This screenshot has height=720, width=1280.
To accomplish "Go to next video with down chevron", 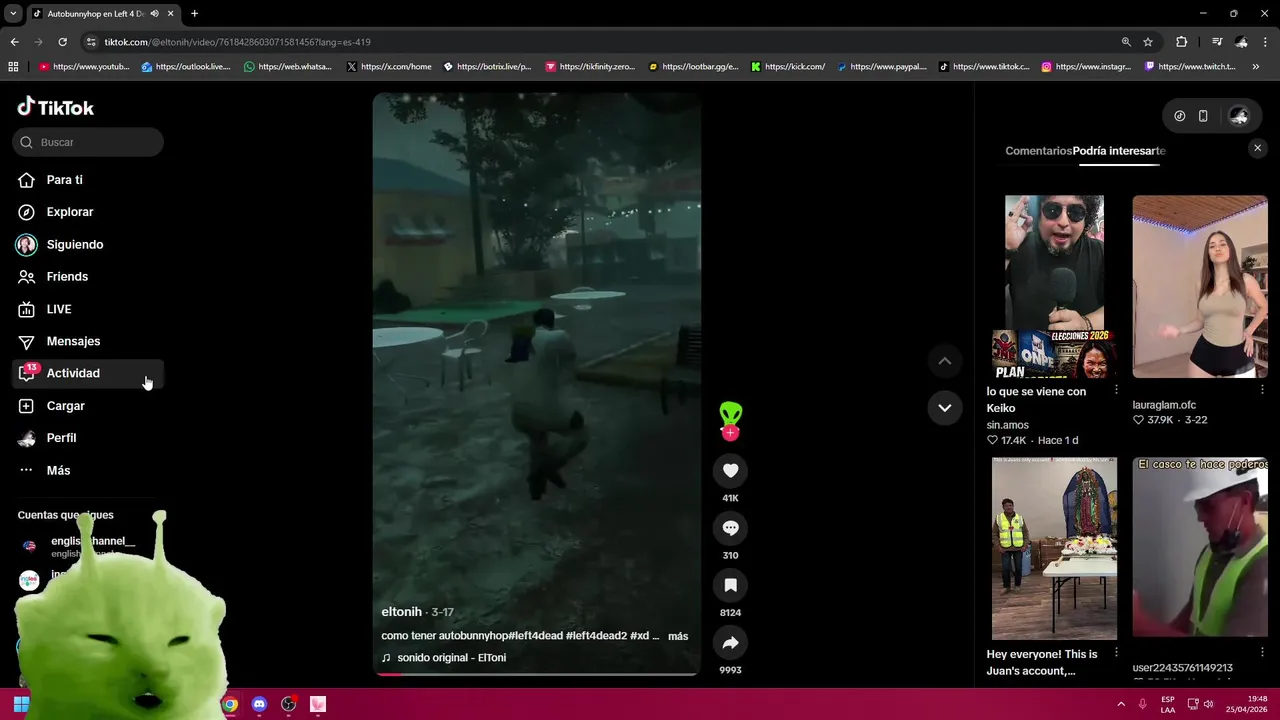I will click(x=944, y=408).
